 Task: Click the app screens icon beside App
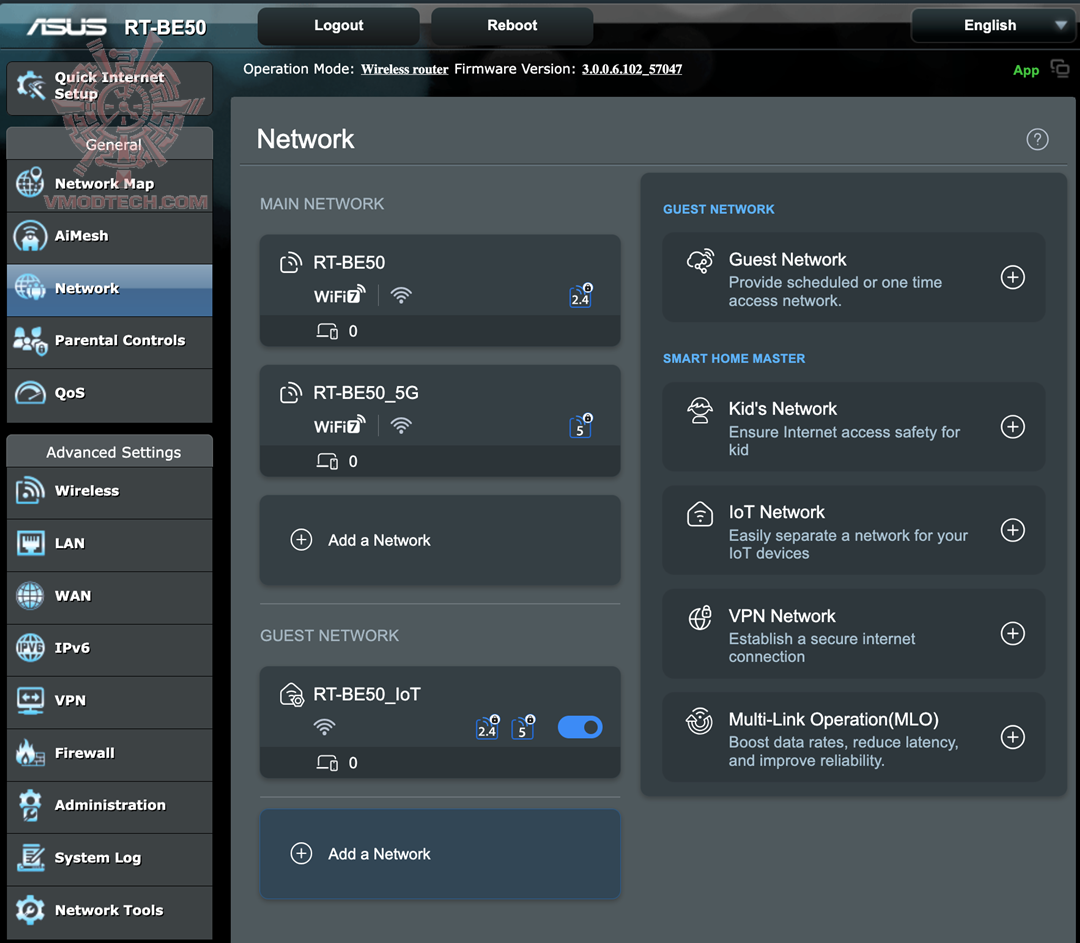pyautogui.click(x=1060, y=68)
